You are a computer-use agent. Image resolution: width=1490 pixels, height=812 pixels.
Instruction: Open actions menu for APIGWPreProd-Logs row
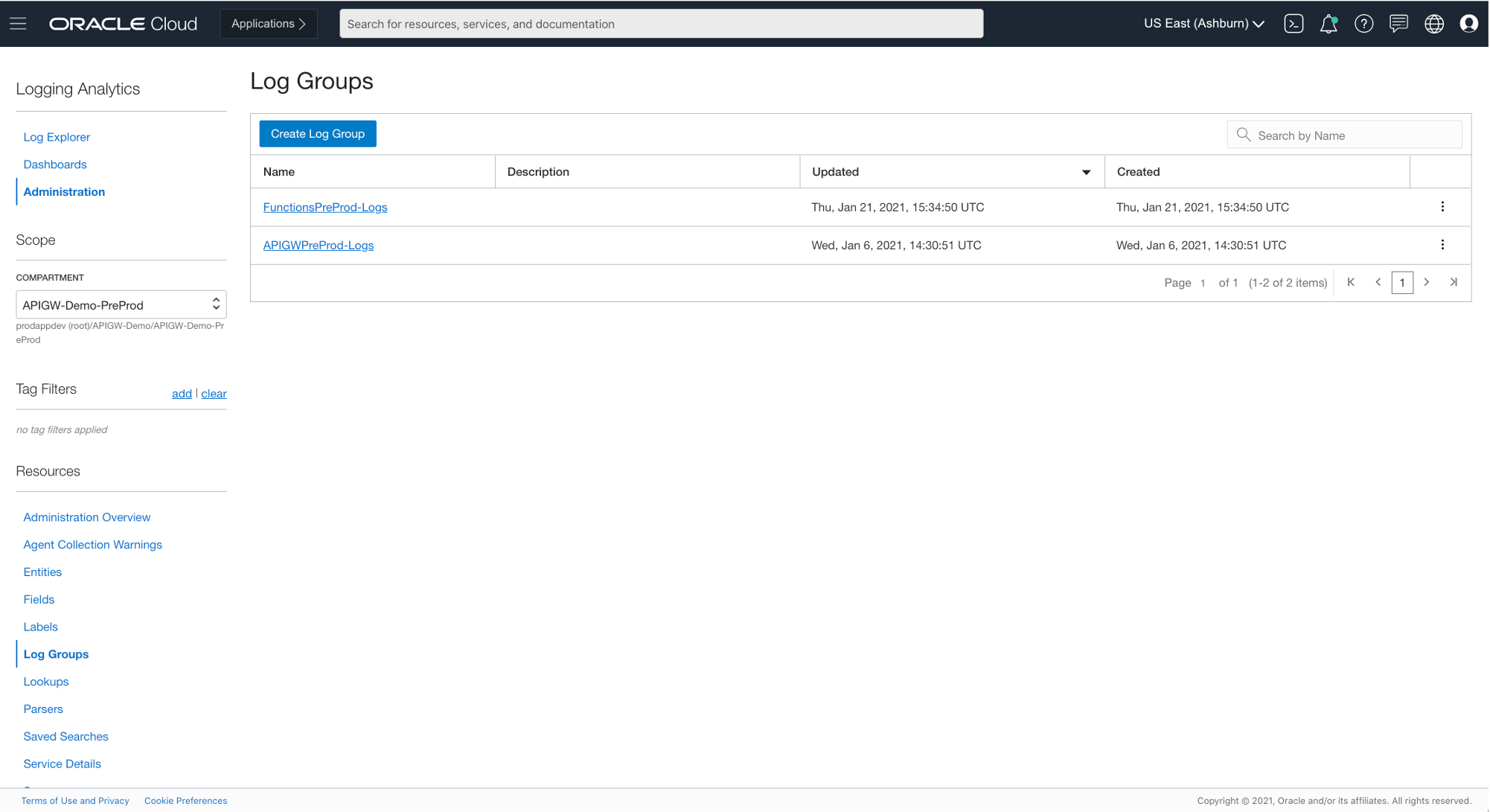(1442, 244)
